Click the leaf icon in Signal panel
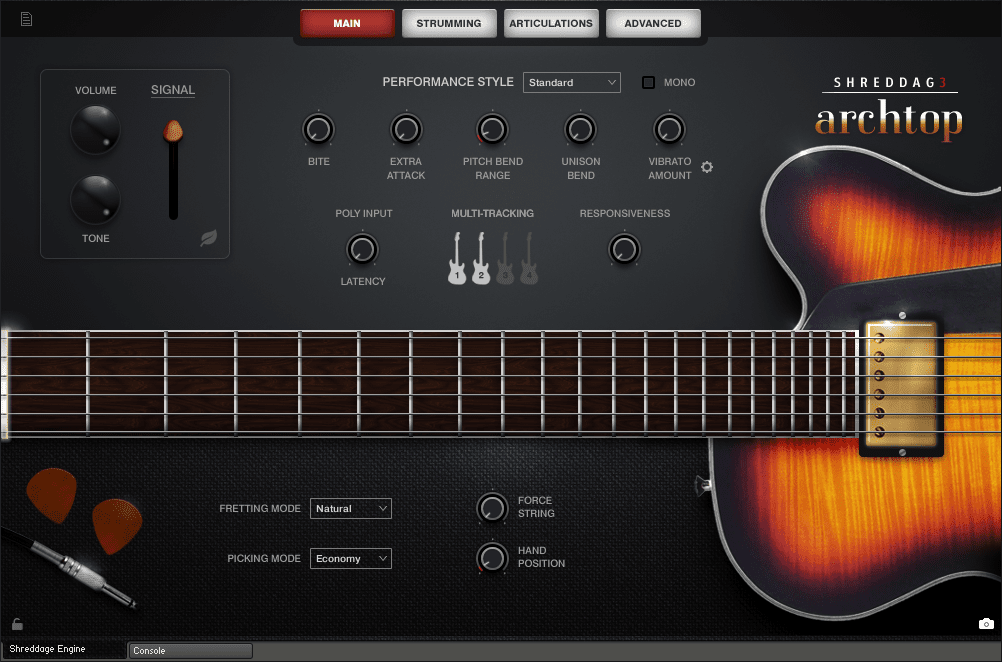Image resolution: width=1002 pixels, height=662 pixels. pyautogui.click(x=208, y=238)
